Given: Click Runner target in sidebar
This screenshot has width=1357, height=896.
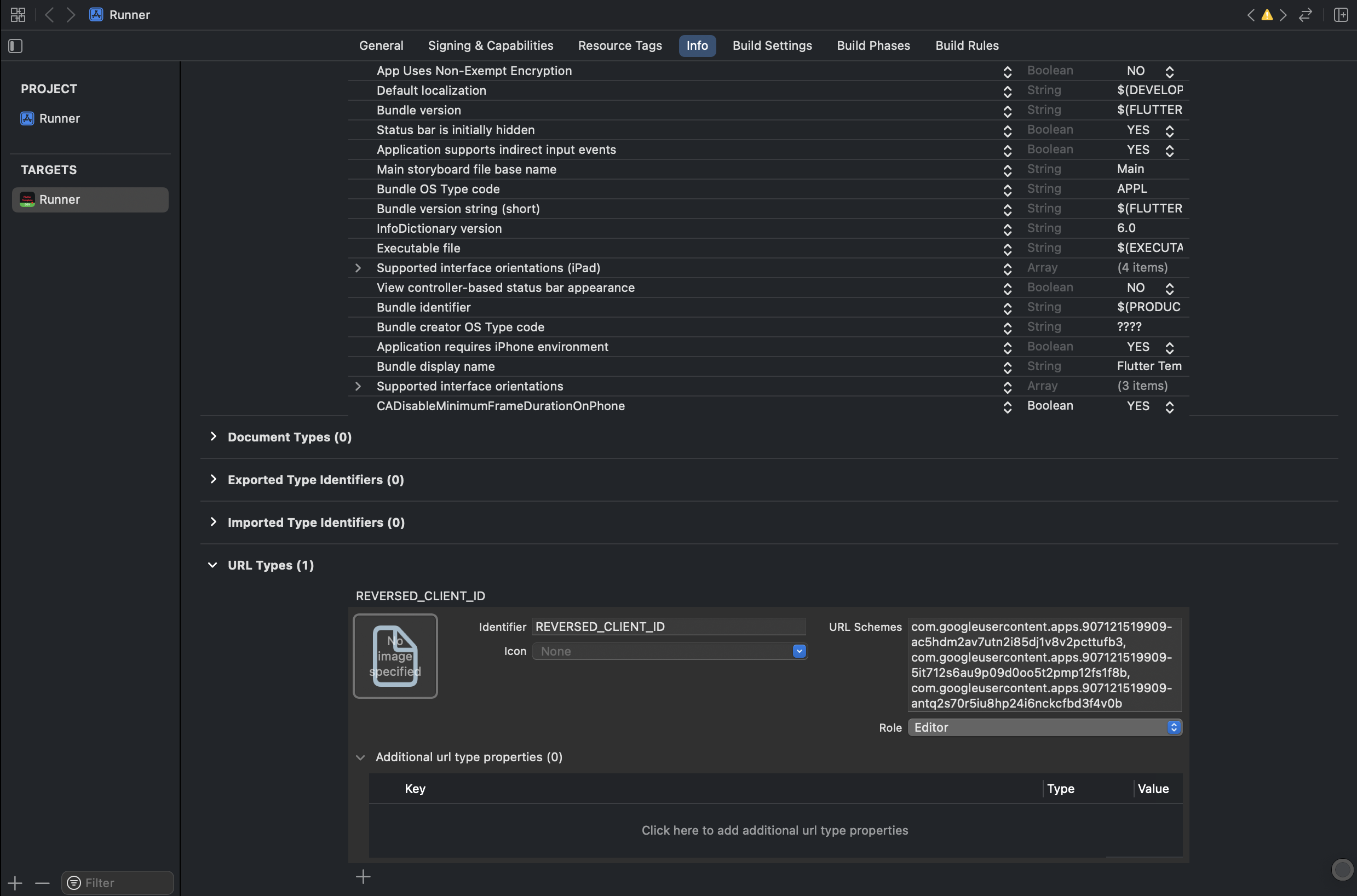Looking at the screenshot, I should tap(90, 199).
